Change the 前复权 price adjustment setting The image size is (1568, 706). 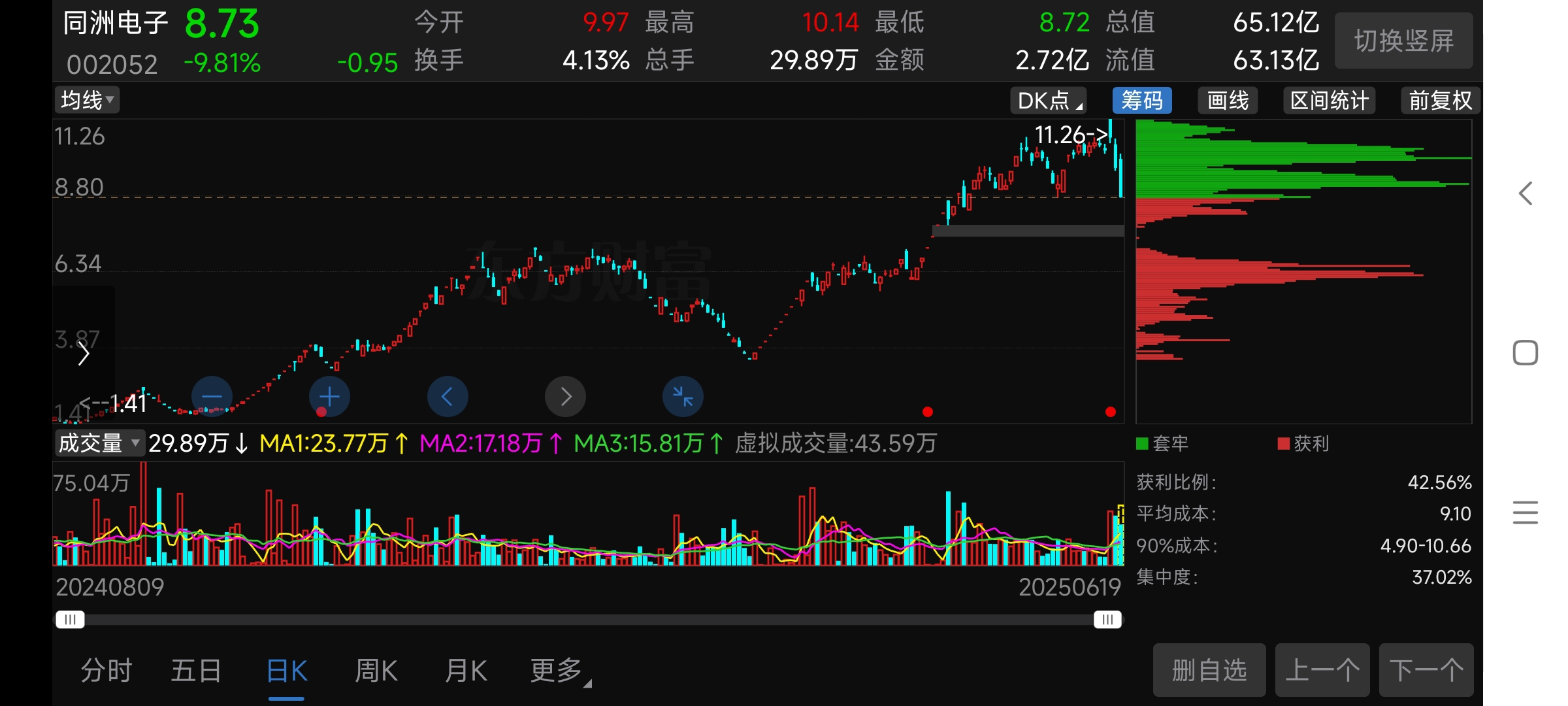(x=1440, y=101)
